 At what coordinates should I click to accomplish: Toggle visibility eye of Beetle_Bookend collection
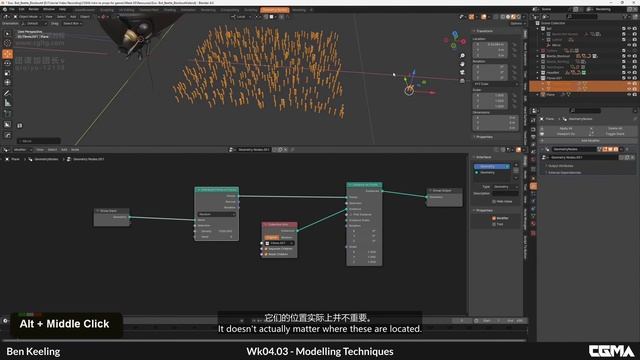(629, 56)
